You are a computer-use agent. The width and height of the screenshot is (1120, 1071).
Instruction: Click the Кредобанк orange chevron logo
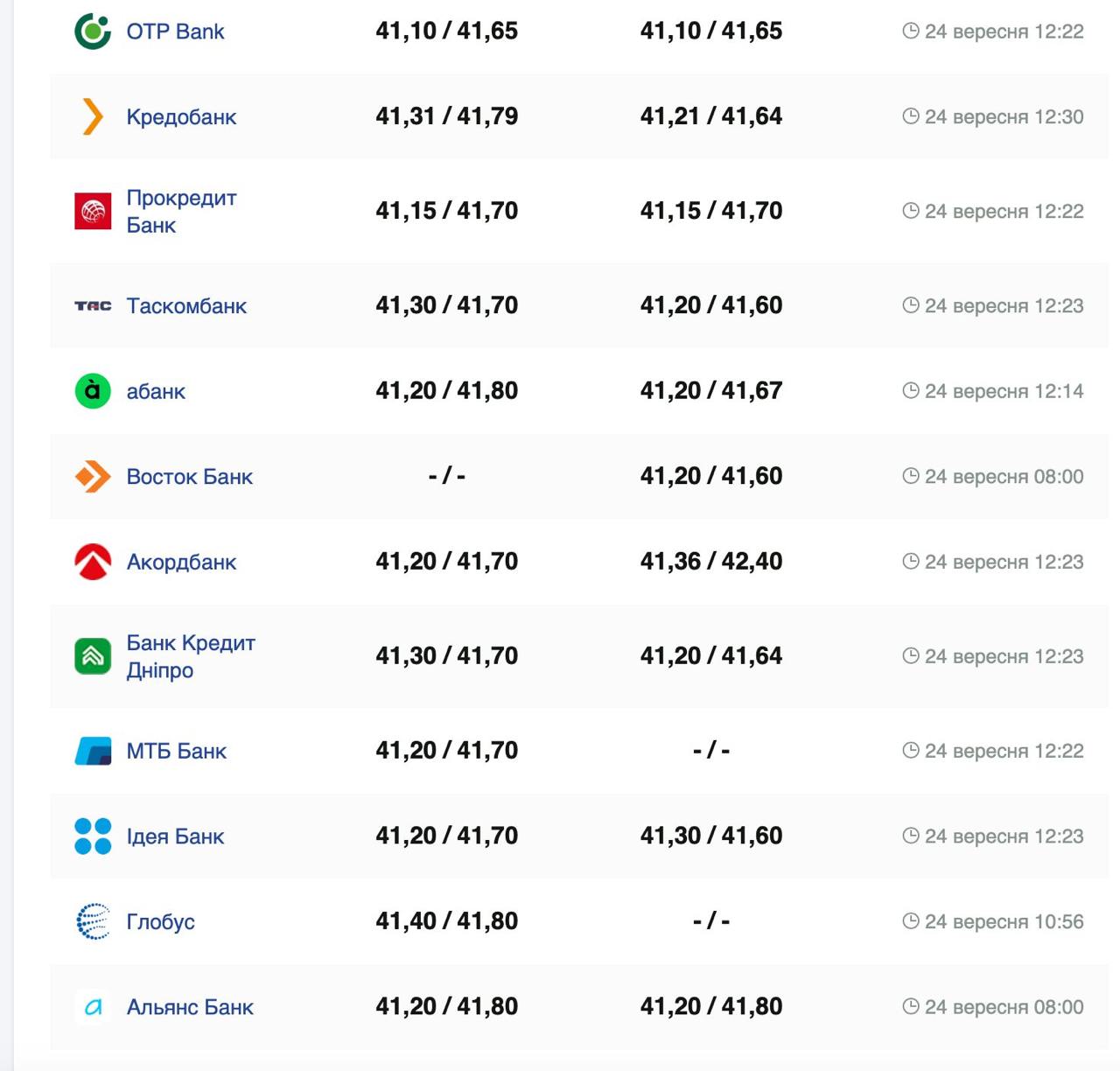pyautogui.click(x=93, y=116)
